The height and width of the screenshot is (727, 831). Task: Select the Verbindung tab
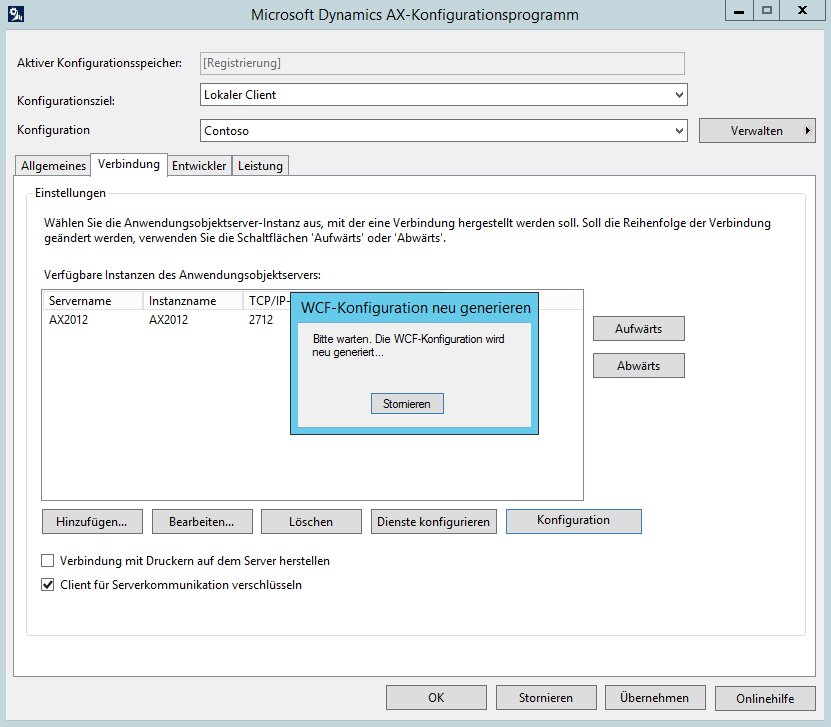click(x=128, y=164)
